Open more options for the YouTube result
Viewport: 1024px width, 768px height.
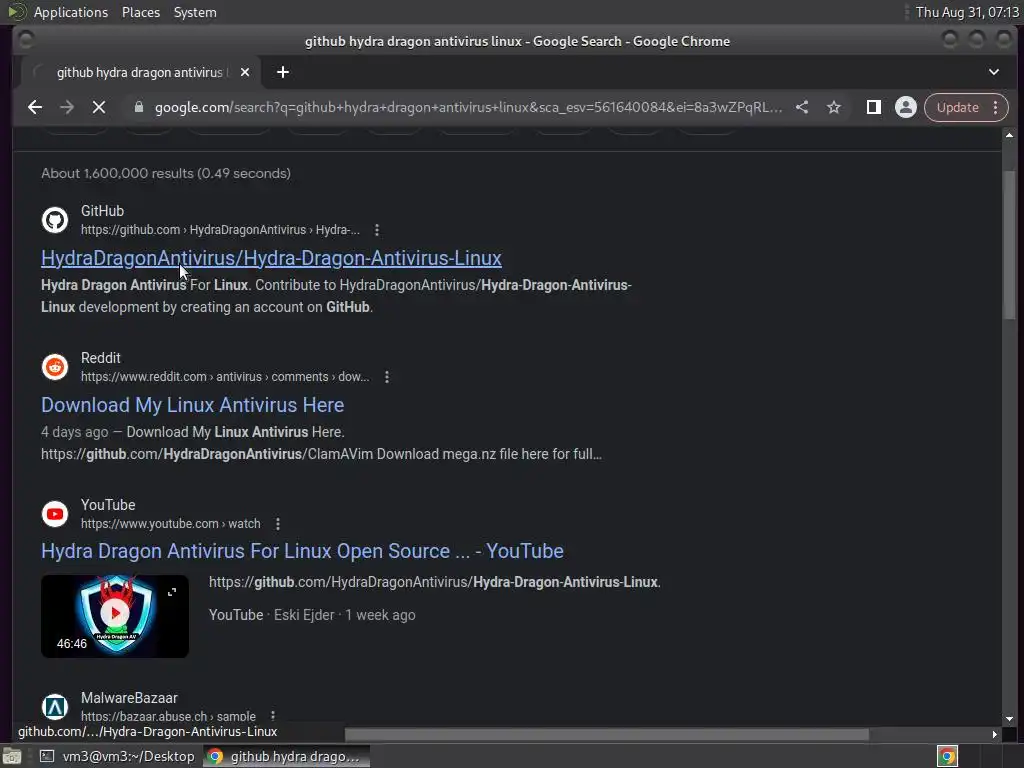[278, 524]
